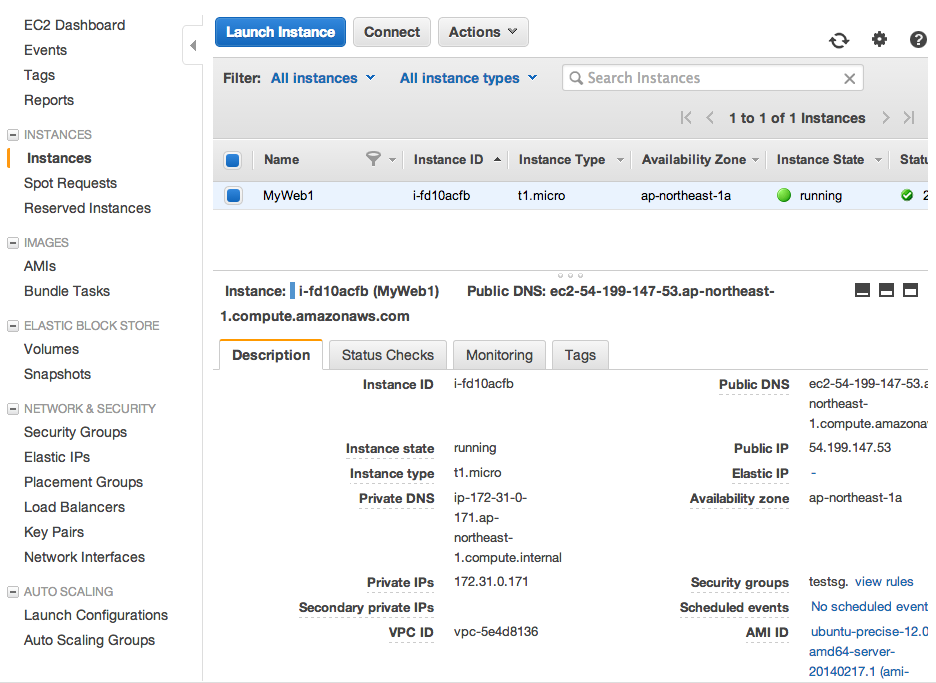Switch to the Monitoring tab
Viewport: 936px width, 683px height.
coord(499,355)
